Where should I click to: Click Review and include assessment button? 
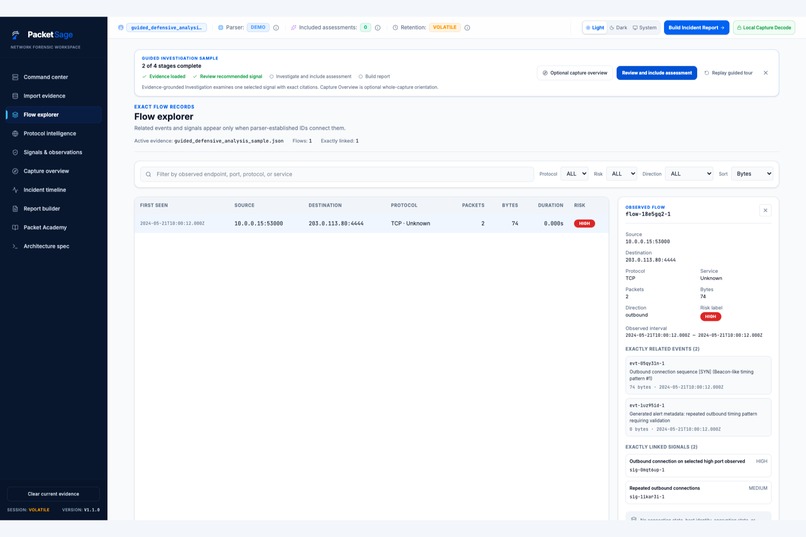click(x=656, y=73)
